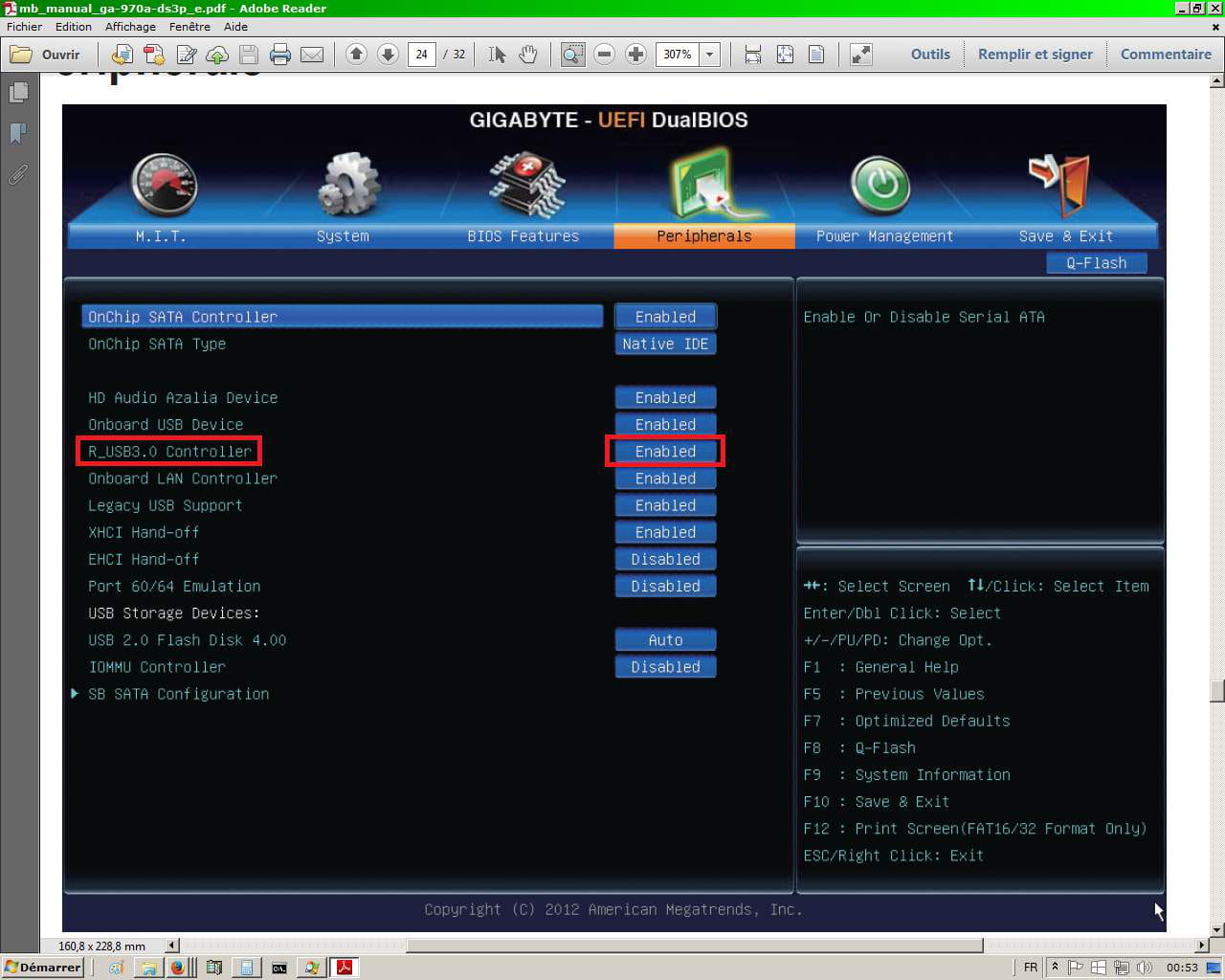This screenshot has width=1225, height=980.
Task: Click the read mode expand arrows icon
Action: tap(861, 55)
